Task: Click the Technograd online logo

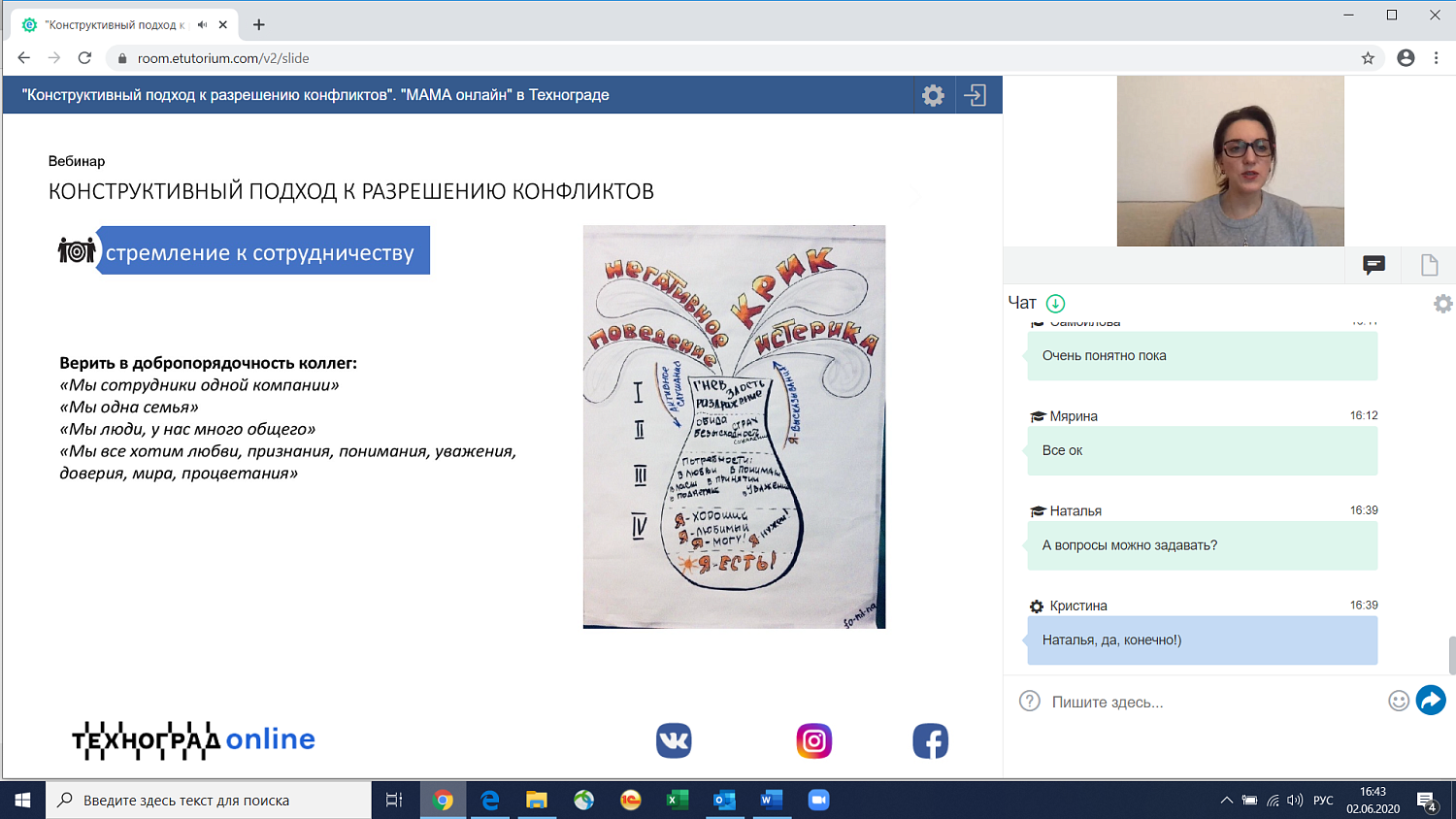Action: [193, 739]
